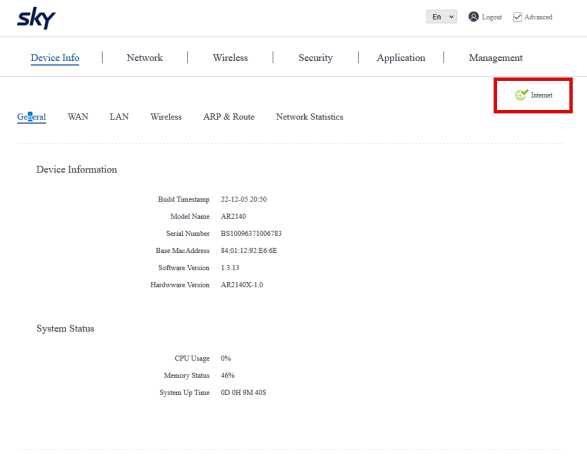Open the En language dropdown

pos(441,17)
